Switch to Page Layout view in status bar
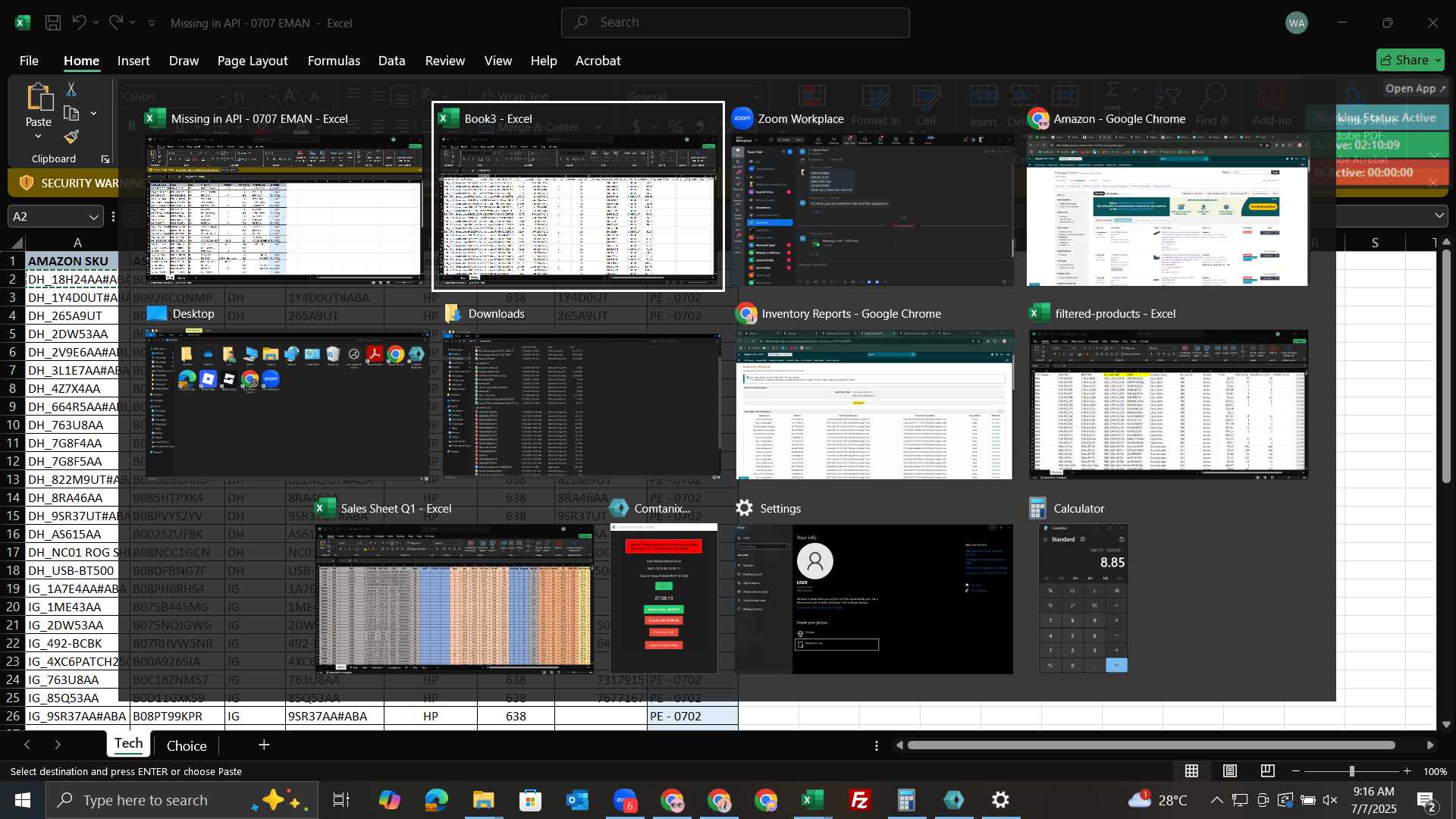1456x819 pixels. point(1230,771)
